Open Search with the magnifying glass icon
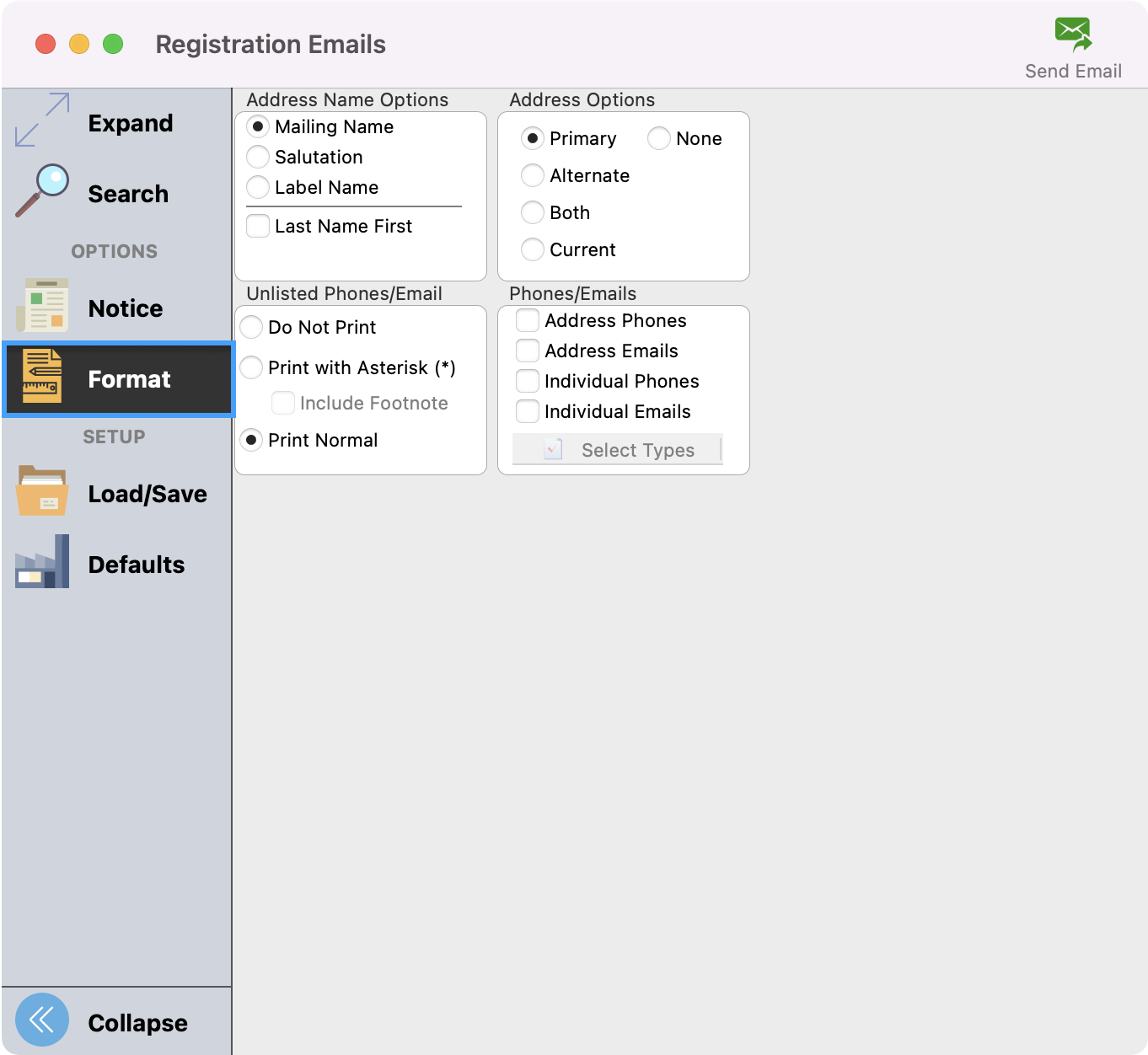Image resolution: width=1148 pixels, height=1055 pixels. [42, 190]
